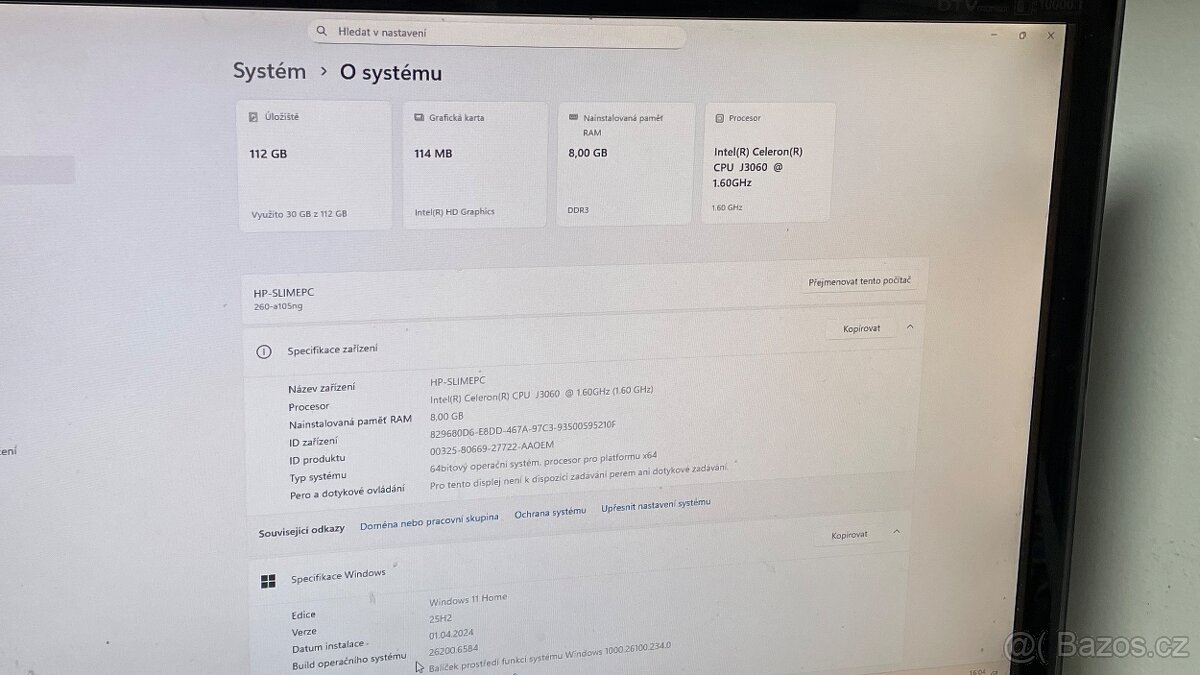Select the O systému breadcrumb item
Image resolution: width=1200 pixels, height=675 pixels.
388,72
